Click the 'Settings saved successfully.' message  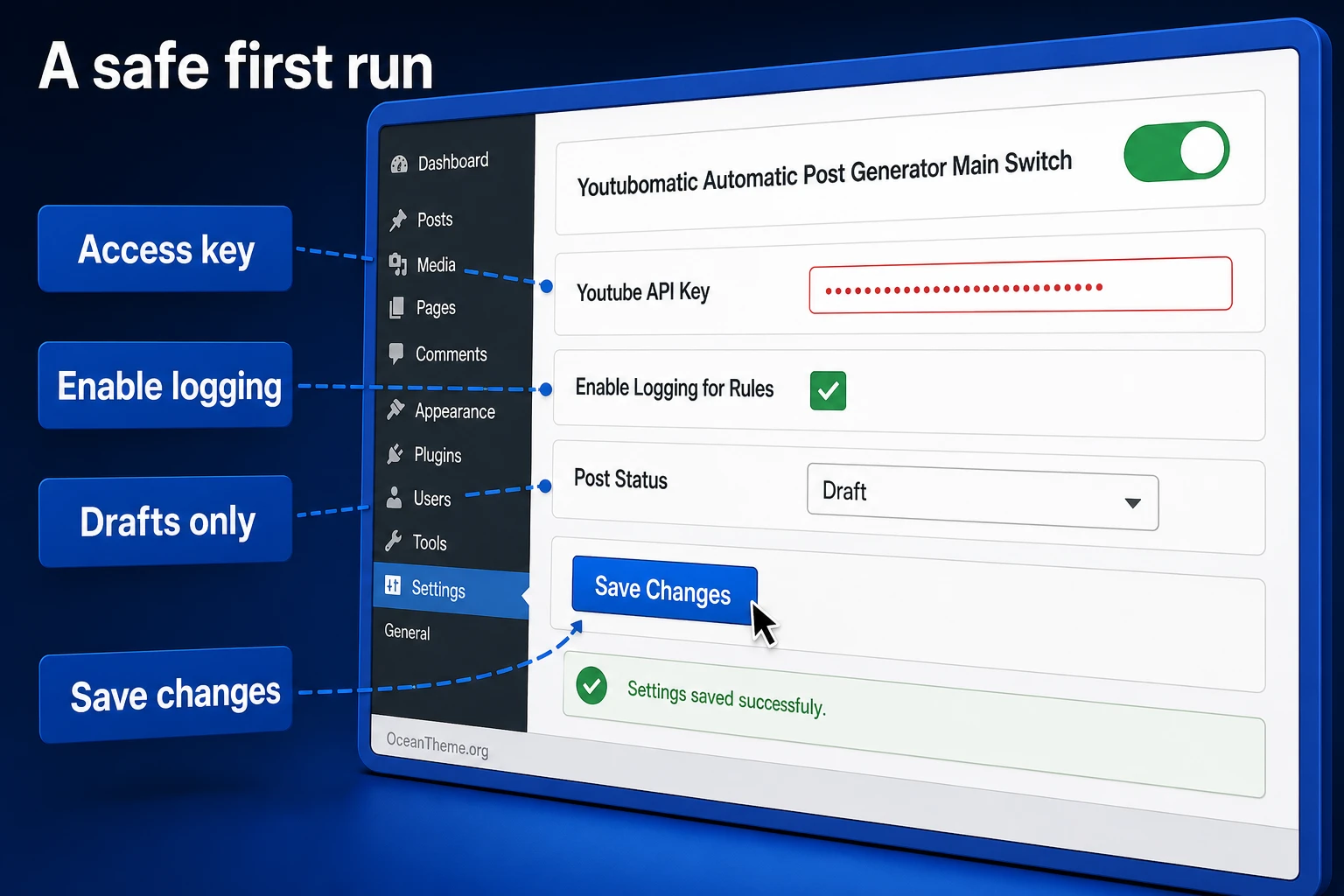[726, 697]
